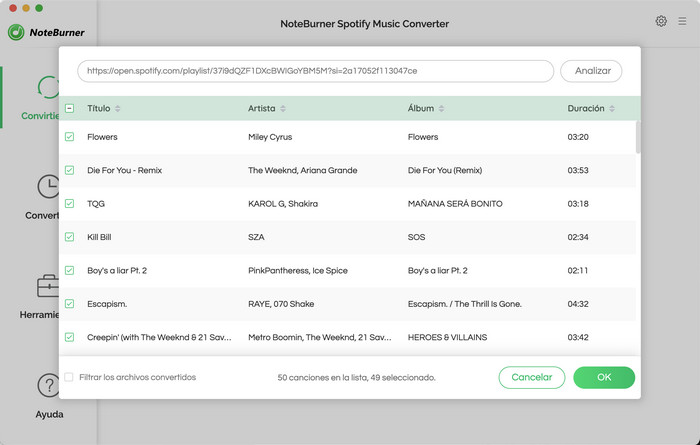The height and width of the screenshot is (445, 700).
Task: Uncheck the TQG song checkbox
Action: (70, 204)
